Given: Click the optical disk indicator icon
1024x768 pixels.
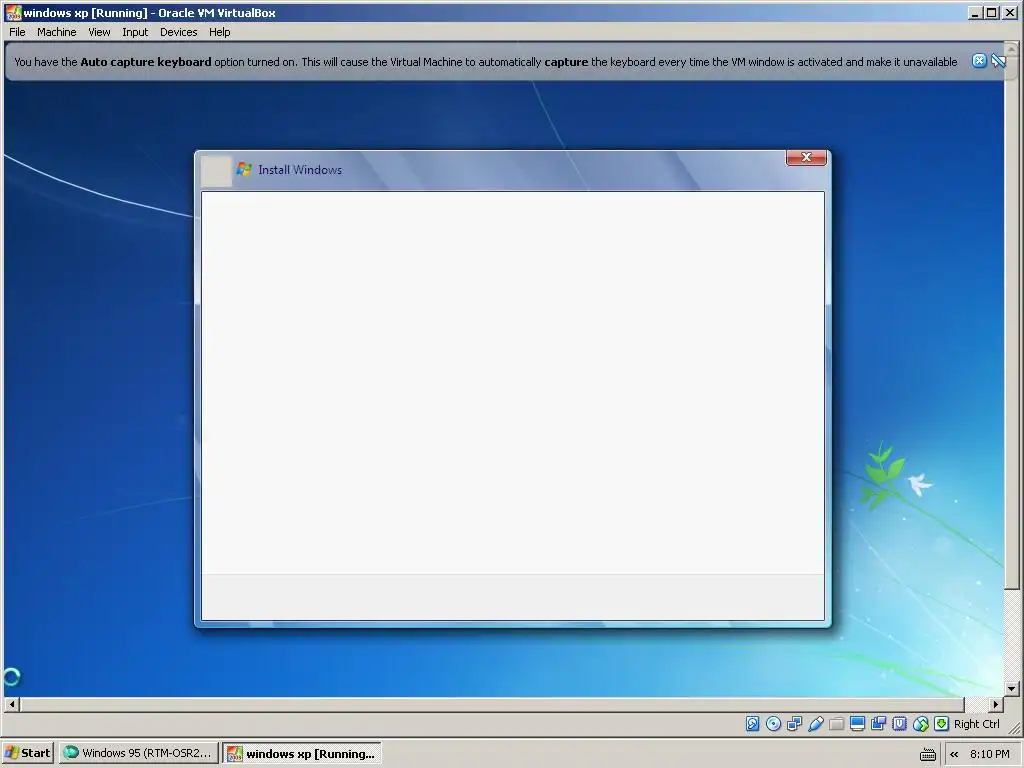Looking at the screenshot, I should click(x=773, y=724).
